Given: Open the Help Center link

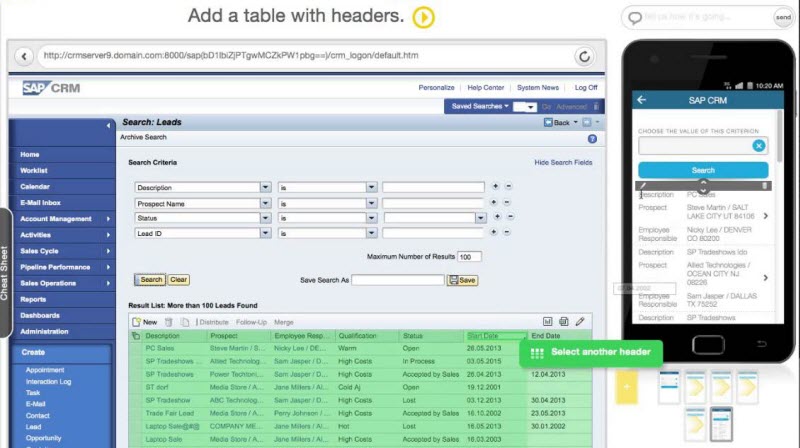Looking at the screenshot, I should 486,88.
